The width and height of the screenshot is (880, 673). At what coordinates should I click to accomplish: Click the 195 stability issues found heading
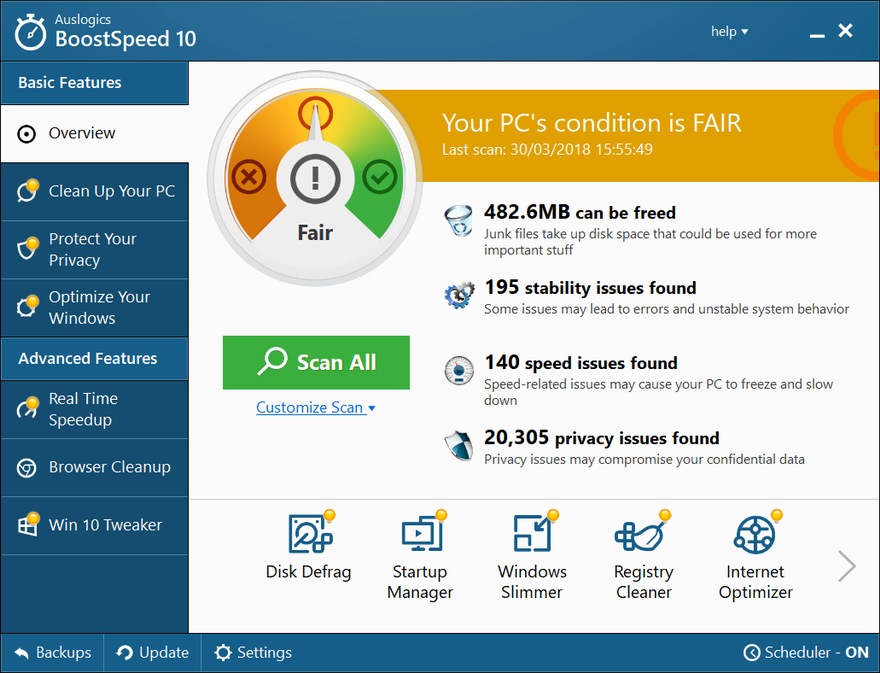coord(590,287)
